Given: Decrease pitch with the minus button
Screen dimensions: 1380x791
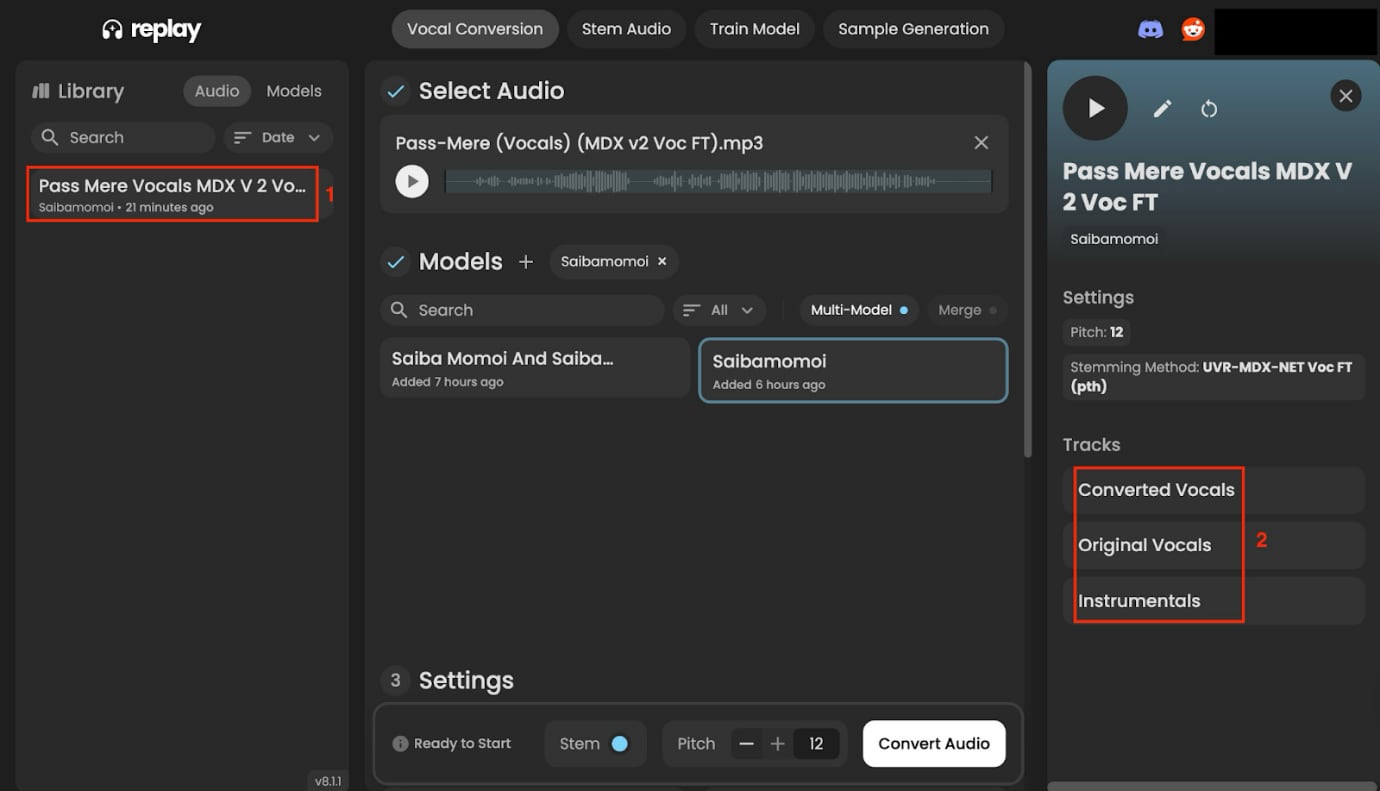Looking at the screenshot, I should pos(746,744).
